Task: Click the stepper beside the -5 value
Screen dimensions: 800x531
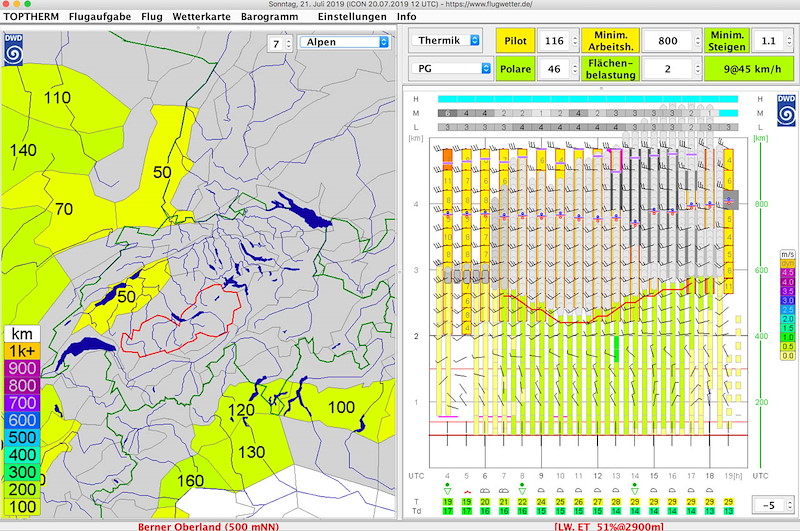Action: 788,505
